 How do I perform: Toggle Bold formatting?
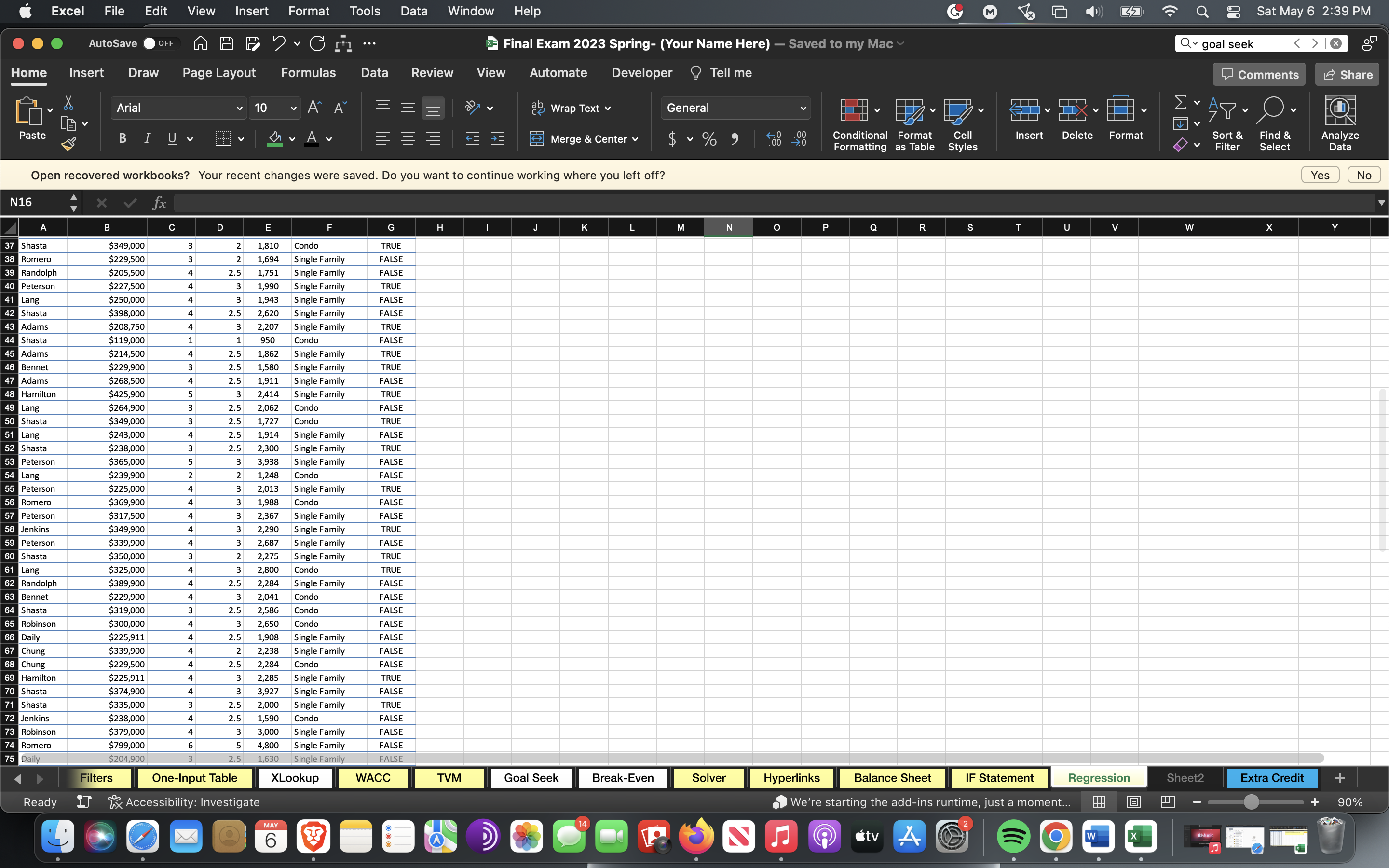(122, 138)
